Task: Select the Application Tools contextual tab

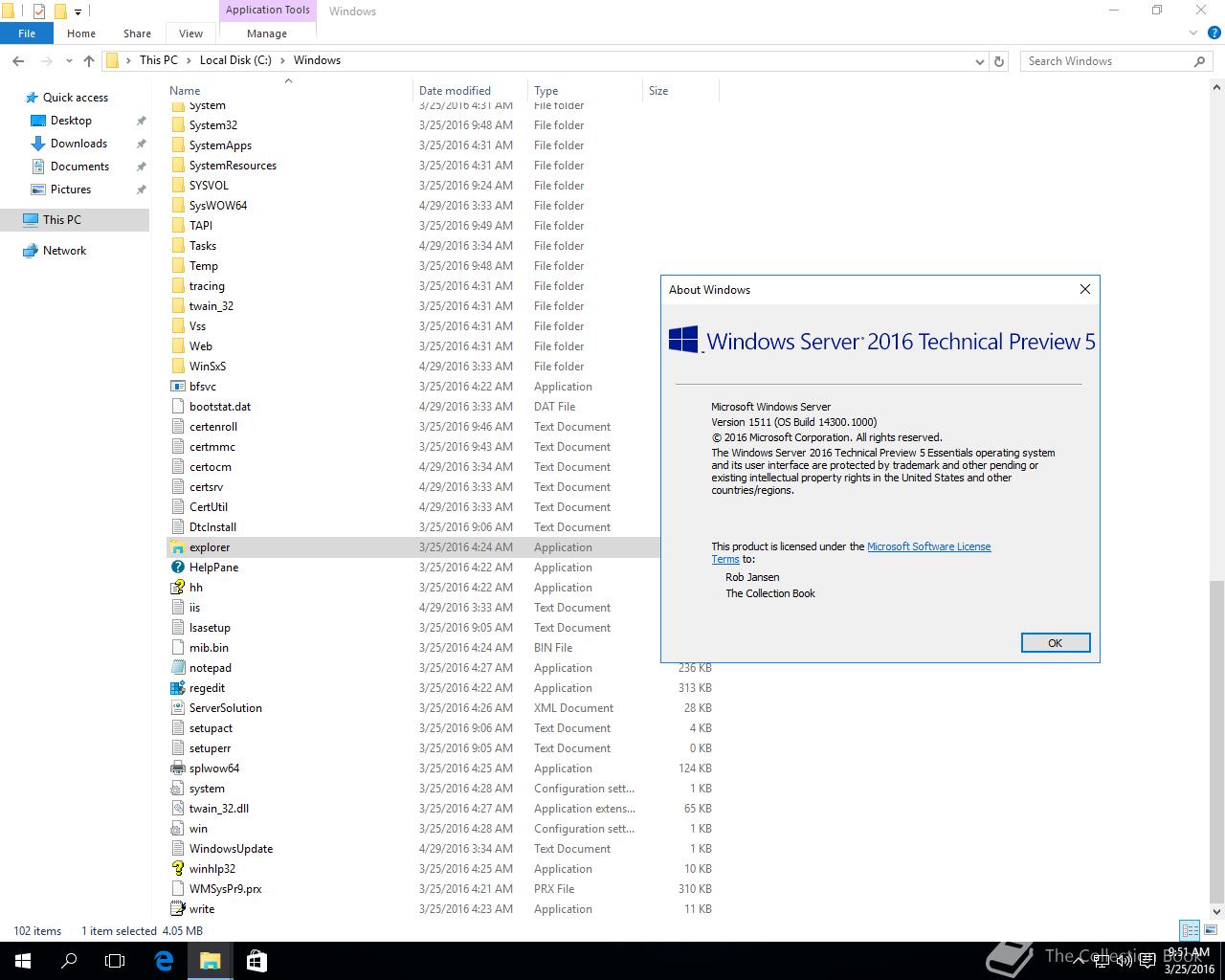Action: point(267,10)
